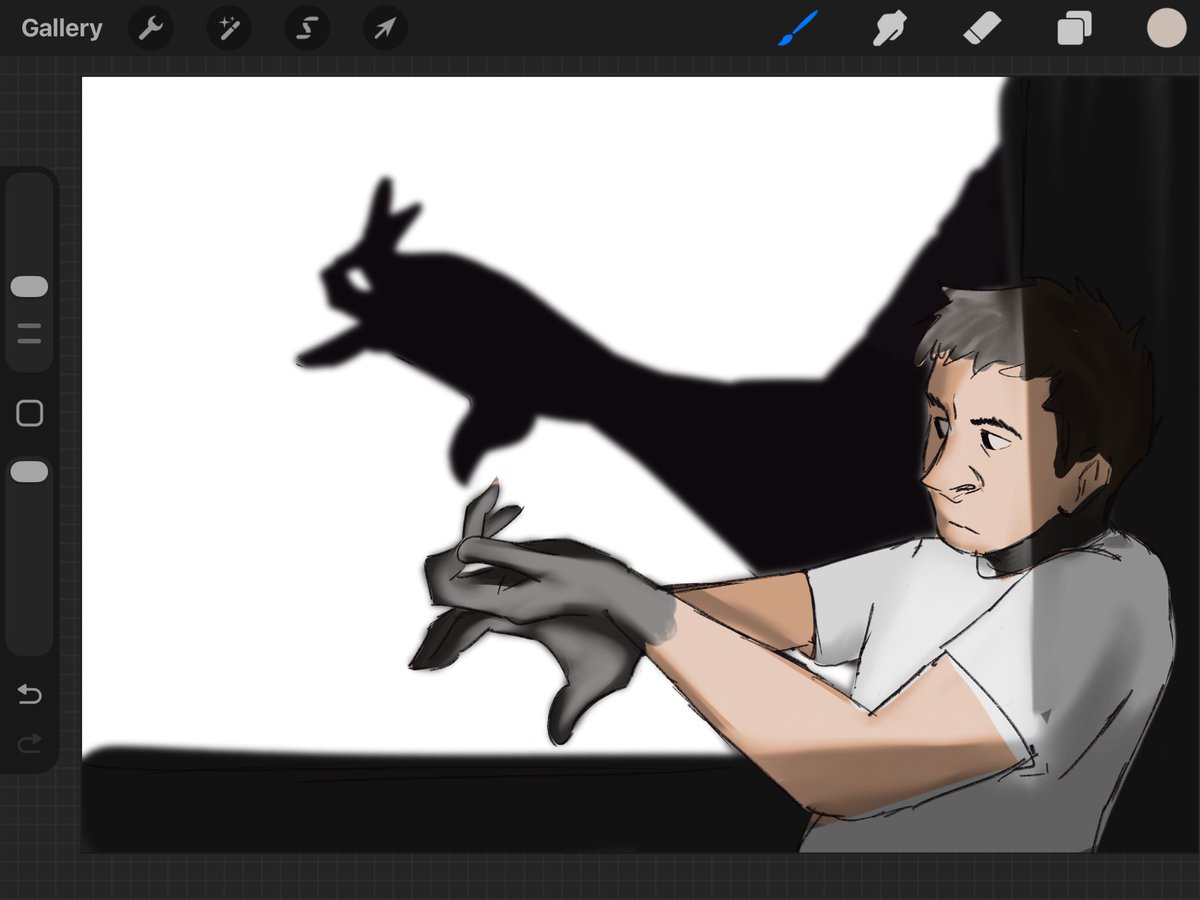Activate the Transform arrow tool
The image size is (1200, 900).
[x=385, y=29]
